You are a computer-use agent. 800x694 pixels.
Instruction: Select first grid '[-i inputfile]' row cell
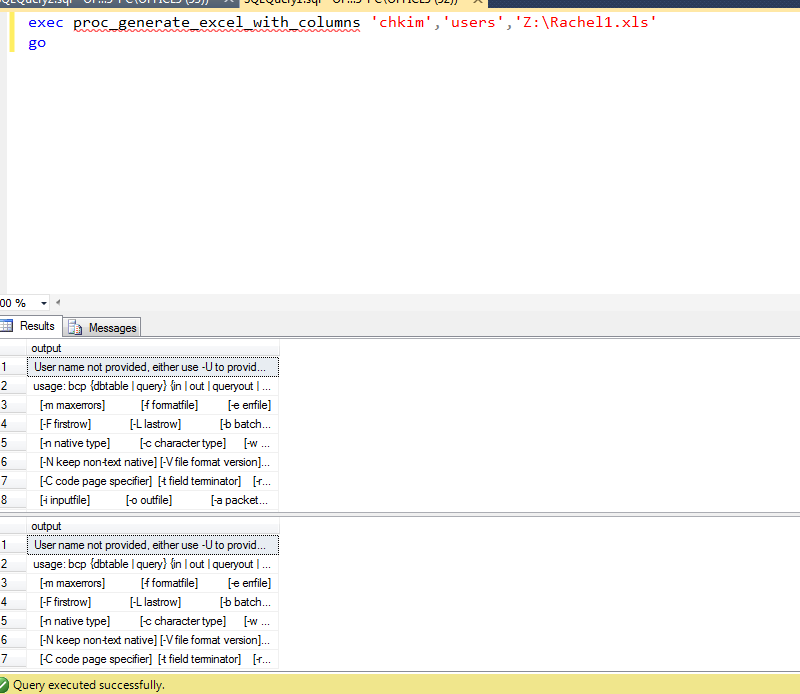153,500
